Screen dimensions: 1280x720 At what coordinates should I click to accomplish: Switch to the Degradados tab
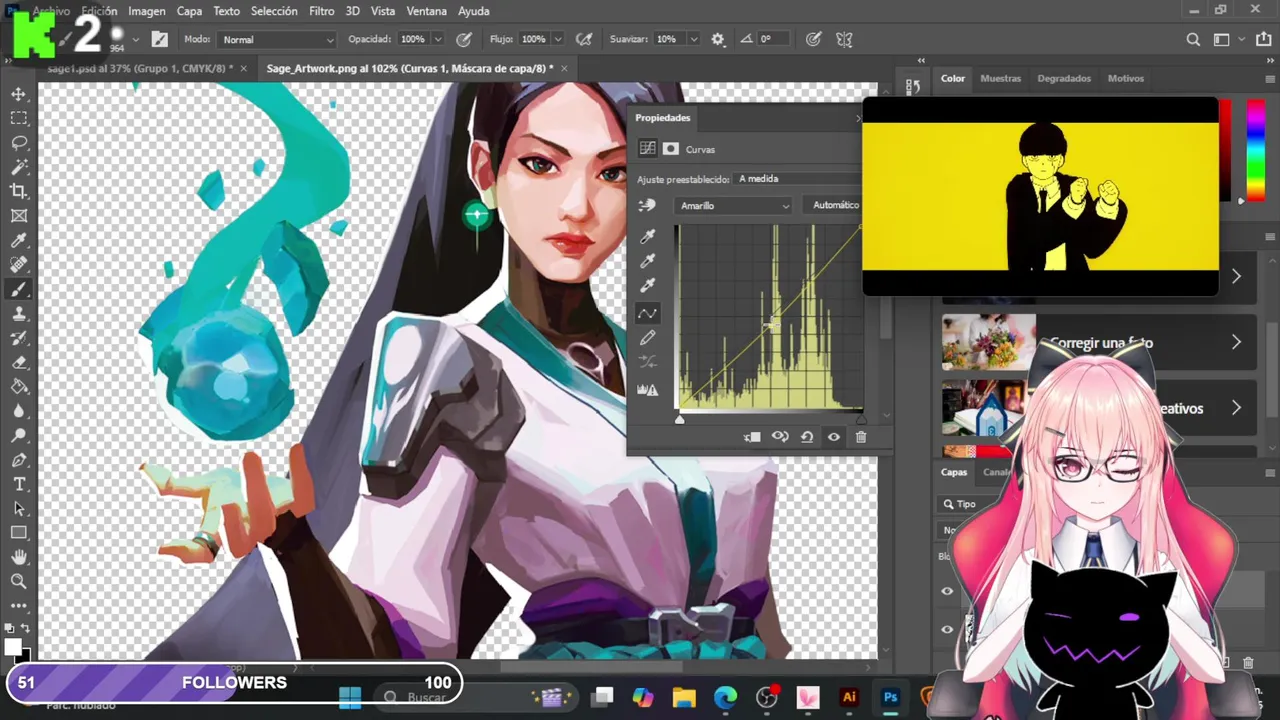(1064, 78)
